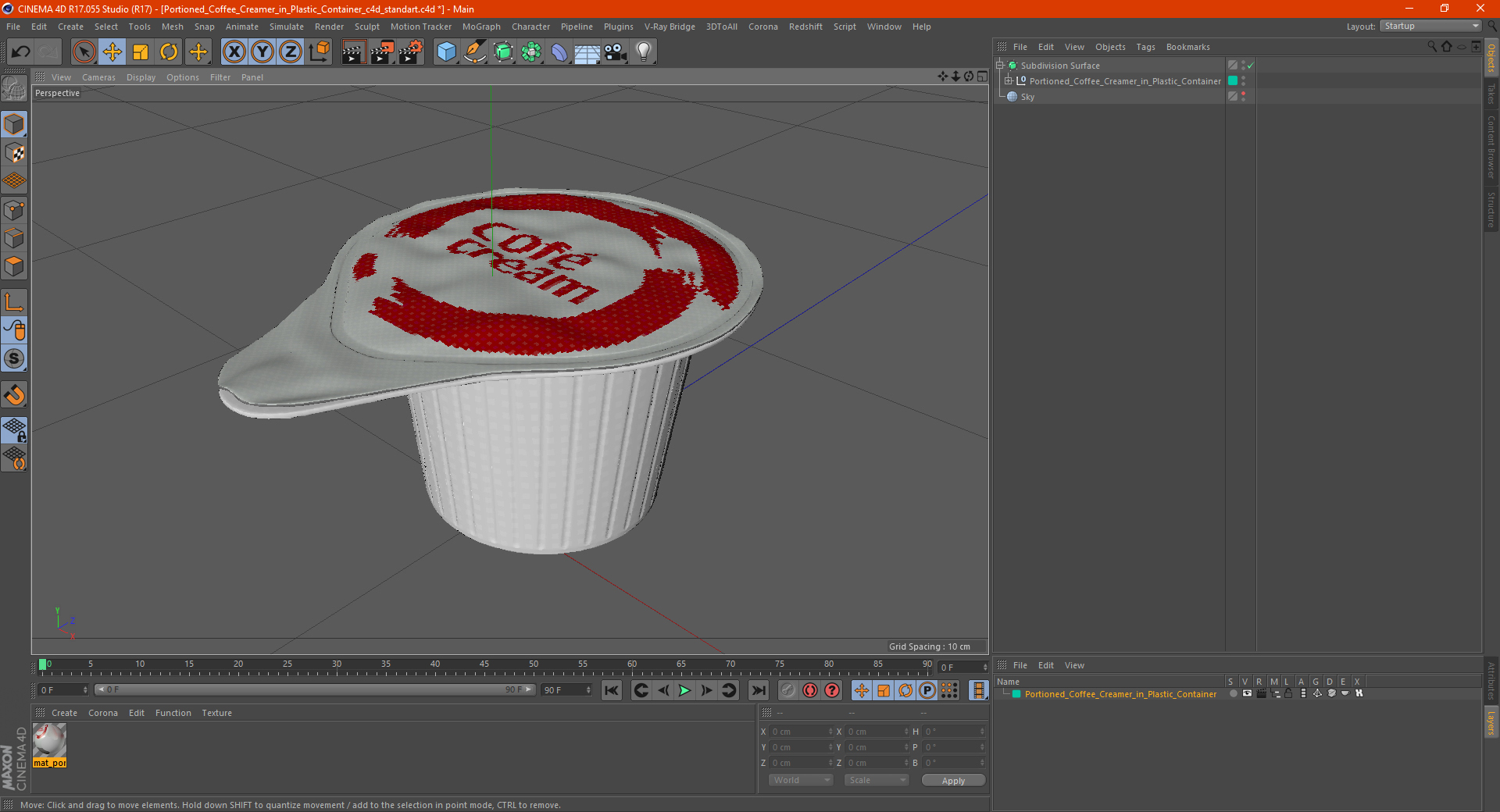Click layer color swatch in Layers panel
This screenshot has height=812, width=1500.
pos(1016,694)
